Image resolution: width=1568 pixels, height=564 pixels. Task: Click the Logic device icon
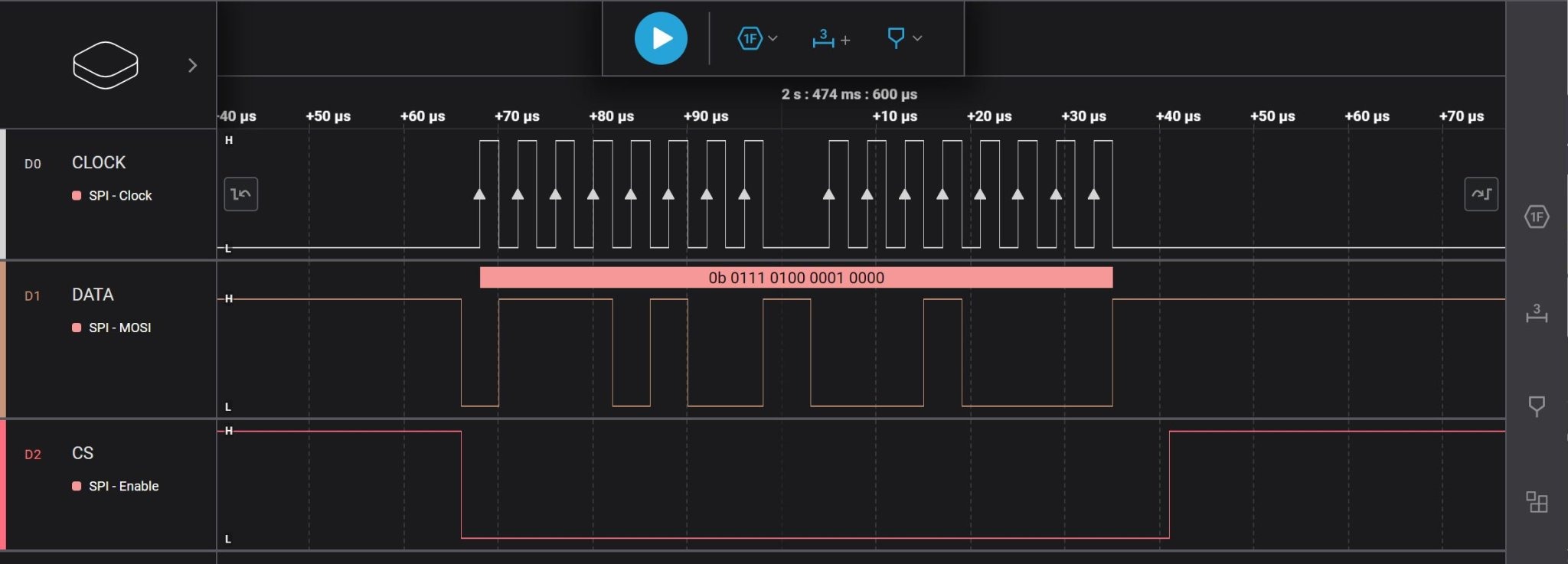pyautogui.click(x=106, y=65)
